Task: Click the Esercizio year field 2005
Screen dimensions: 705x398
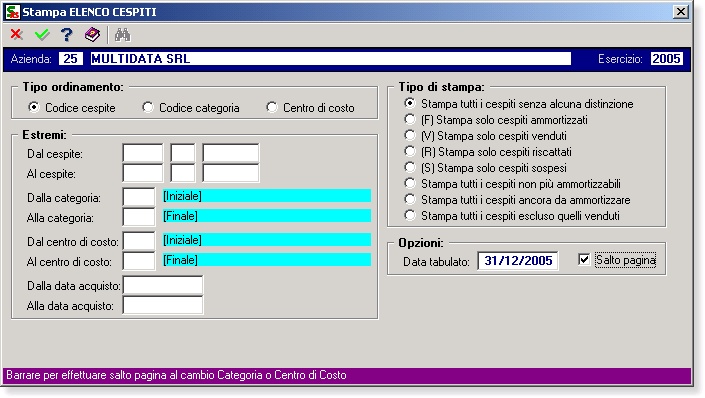Action: click(x=666, y=58)
